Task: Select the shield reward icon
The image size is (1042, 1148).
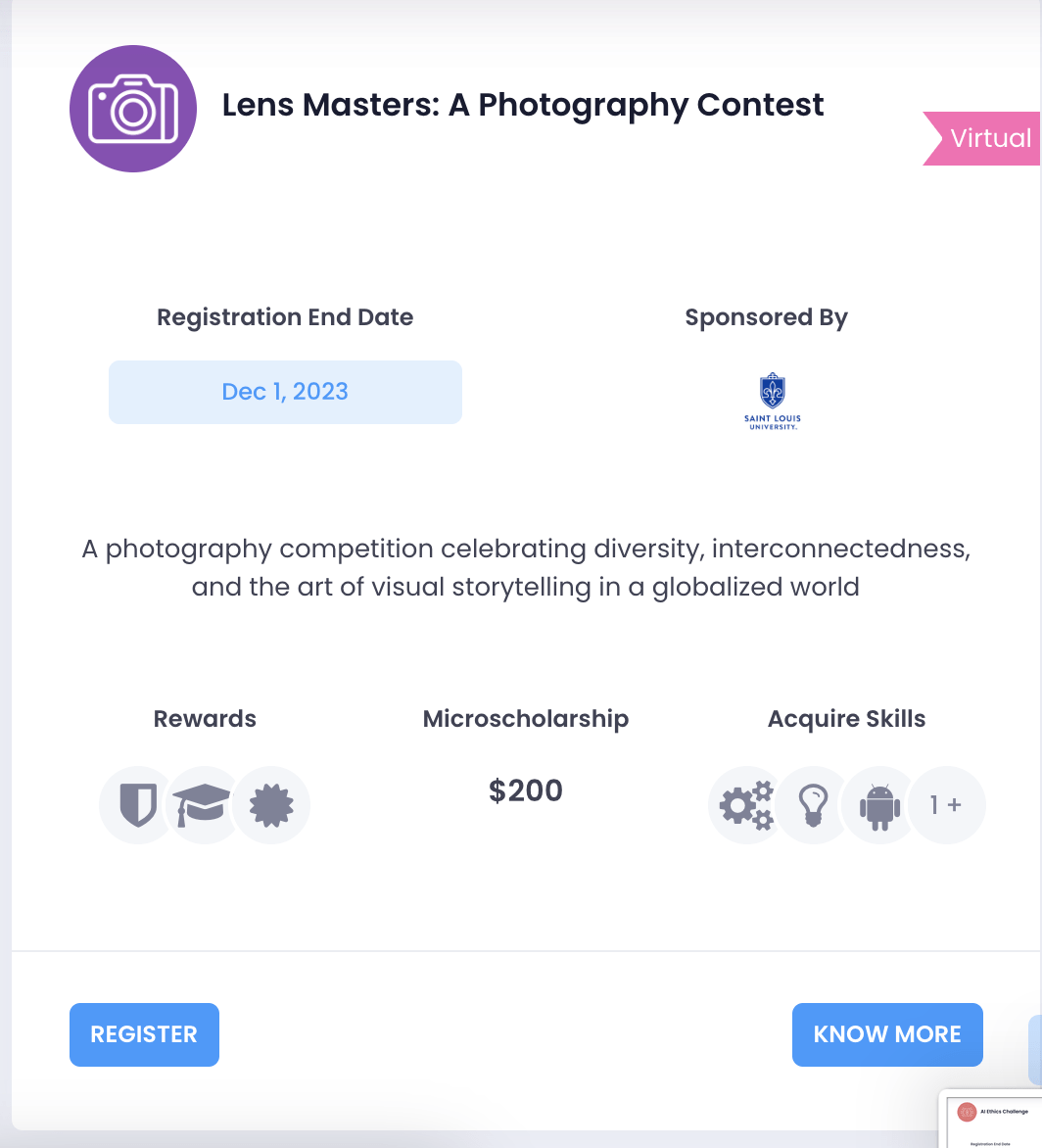Action: coord(137,804)
